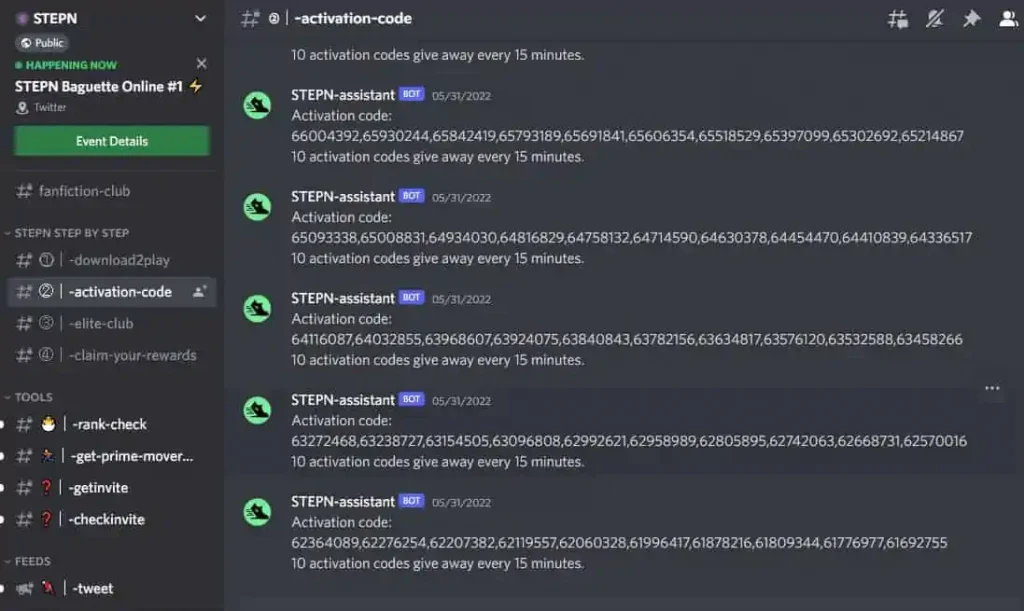The image size is (1024, 611).
Task: Open the -getinvite channel
Action: pos(112,488)
